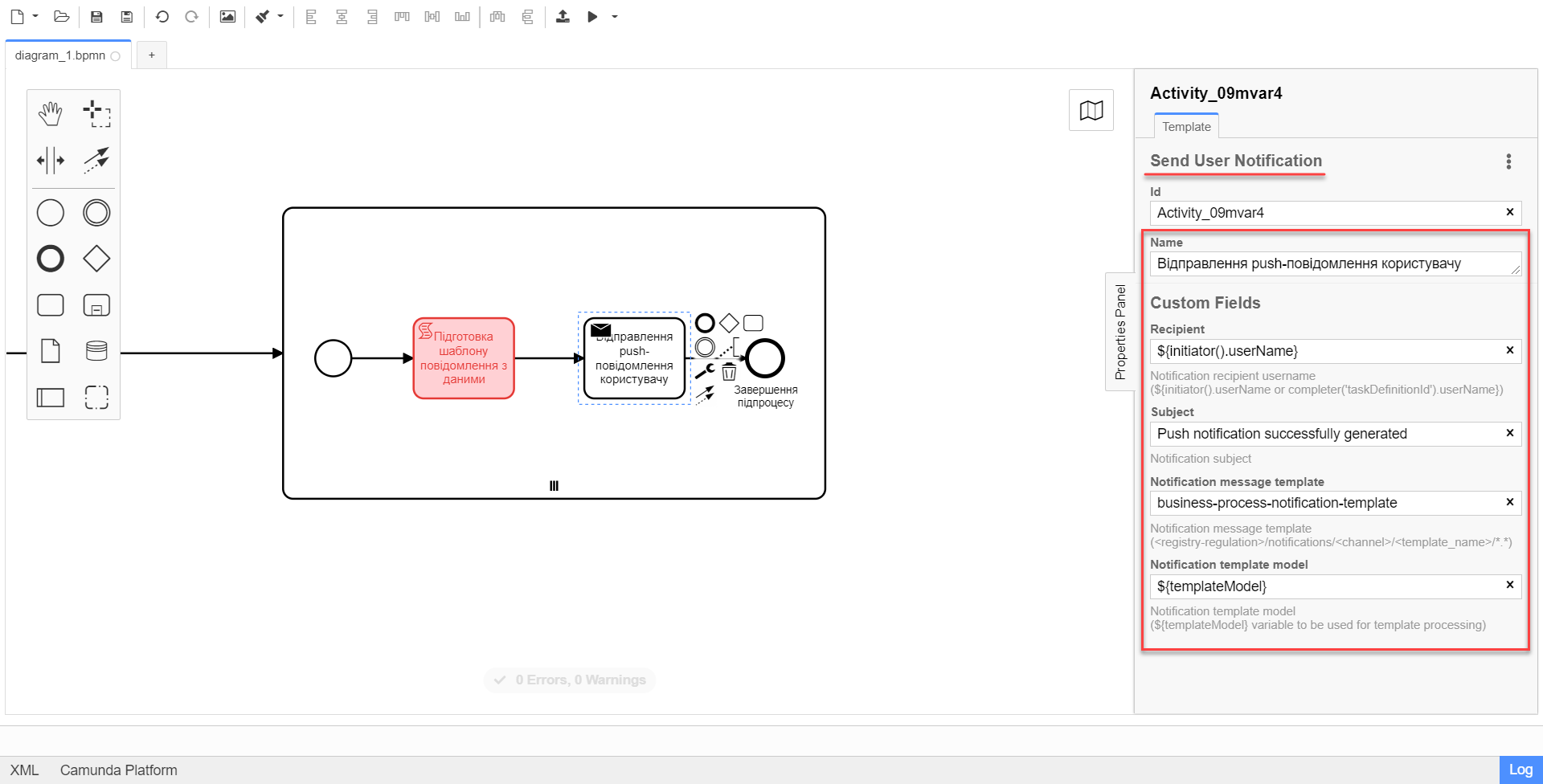The width and height of the screenshot is (1543, 784).
Task: Create an intermediate event from palette
Action: [96, 213]
